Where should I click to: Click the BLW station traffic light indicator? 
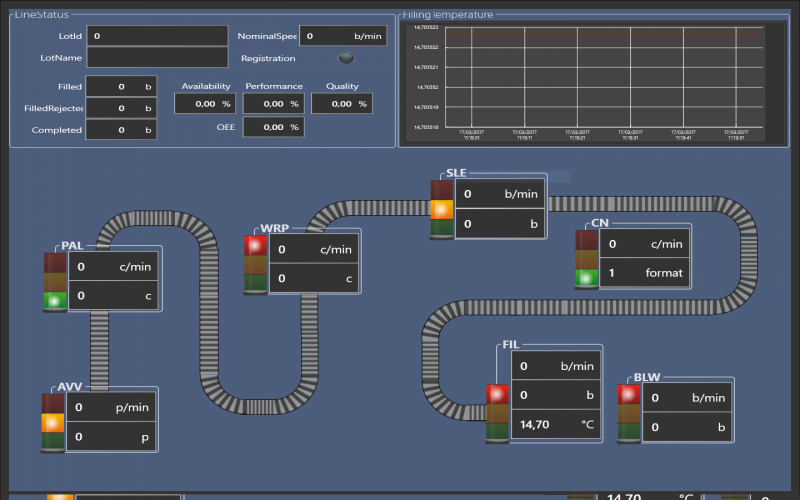pyautogui.click(x=629, y=412)
